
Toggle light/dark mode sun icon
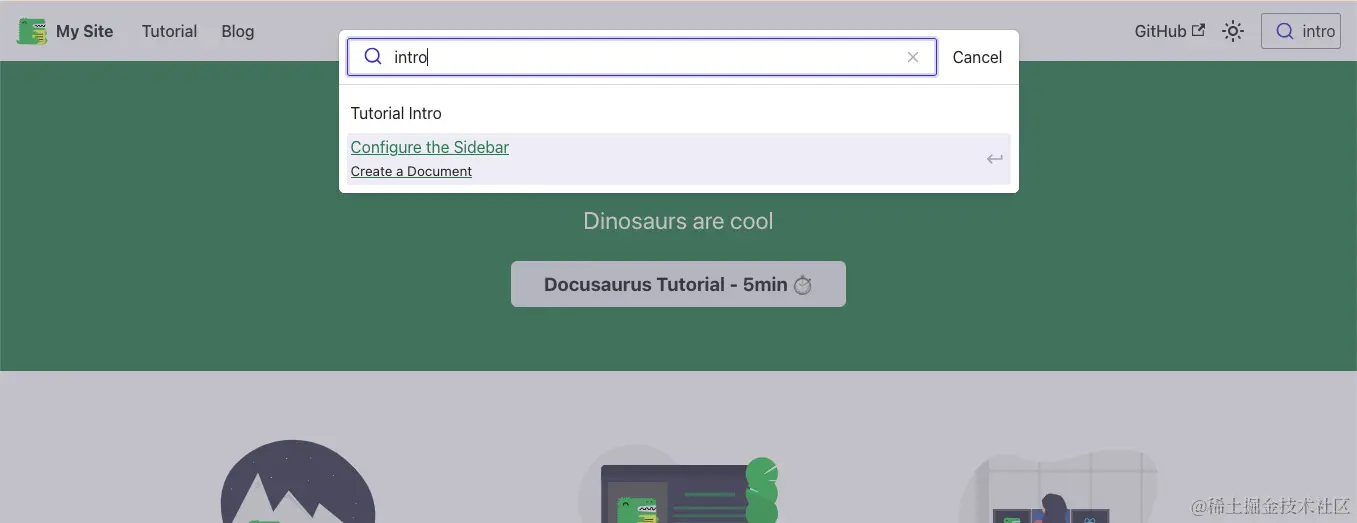[x=1233, y=31]
